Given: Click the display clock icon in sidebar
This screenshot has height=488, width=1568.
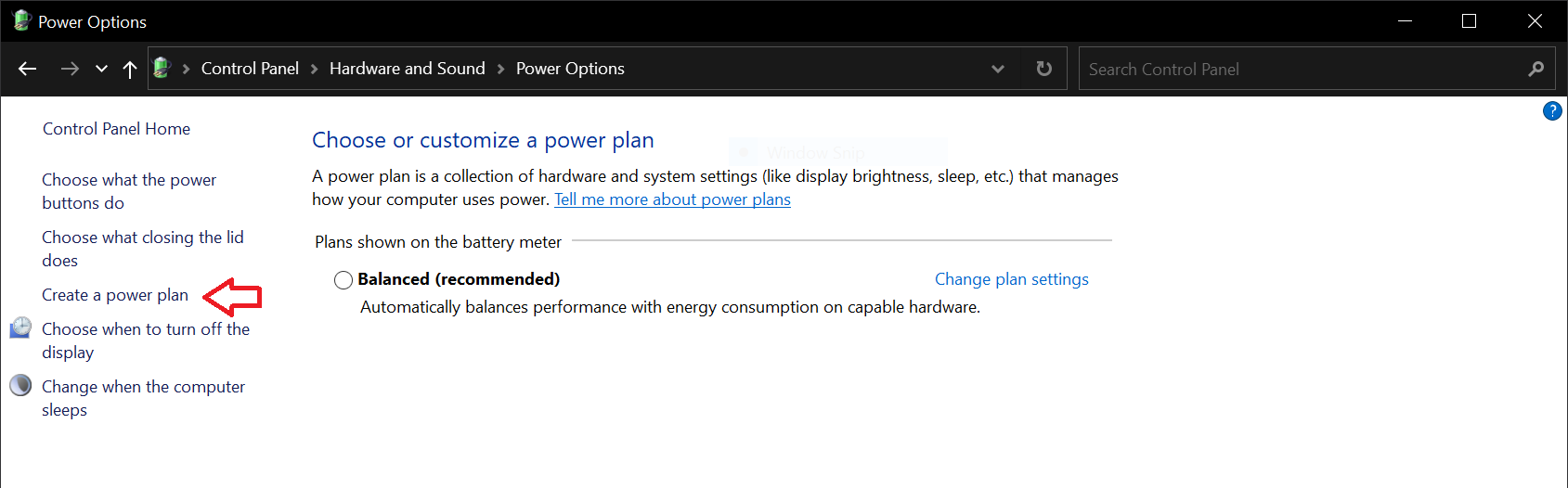Looking at the screenshot, I should (x=20, y=327).
